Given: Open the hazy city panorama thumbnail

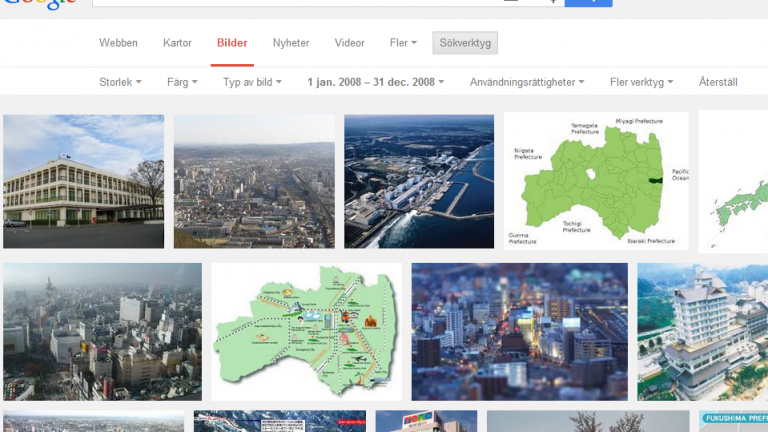Looking at the screenshot, I should [254, 181].
